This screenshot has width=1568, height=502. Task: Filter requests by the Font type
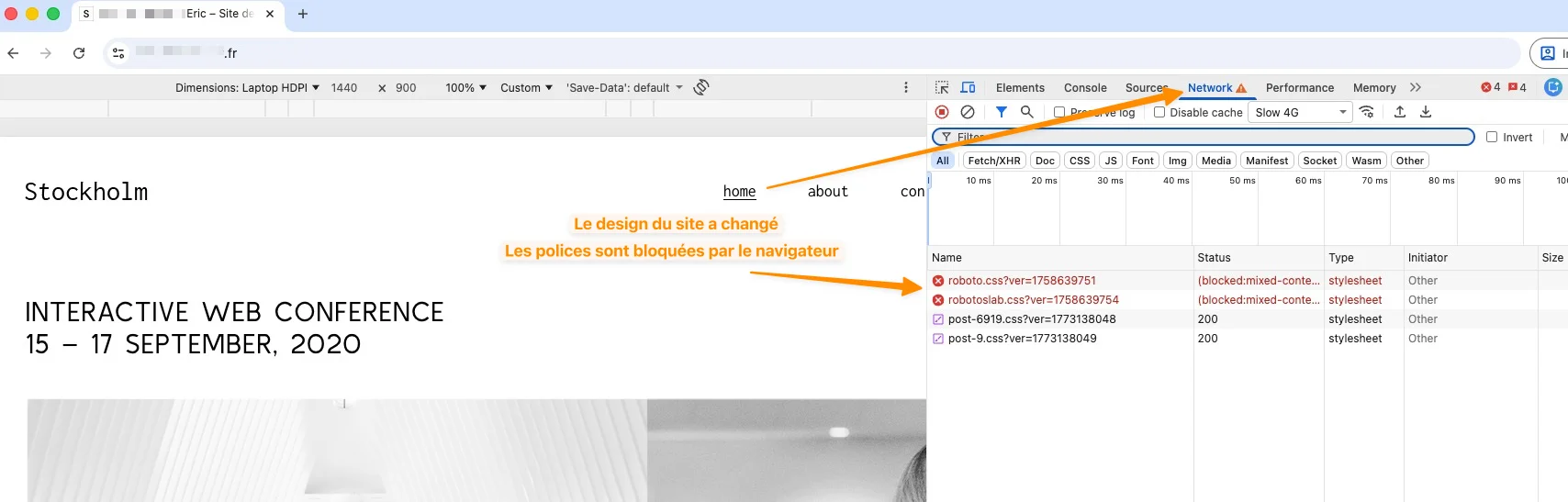coord(1142,161)
